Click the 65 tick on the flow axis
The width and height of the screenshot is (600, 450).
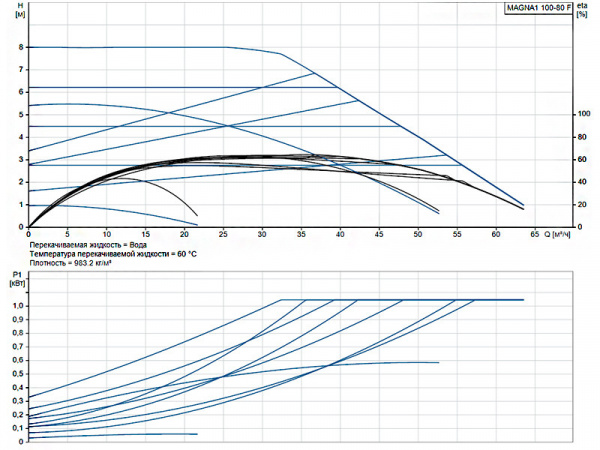click(534, 234)
